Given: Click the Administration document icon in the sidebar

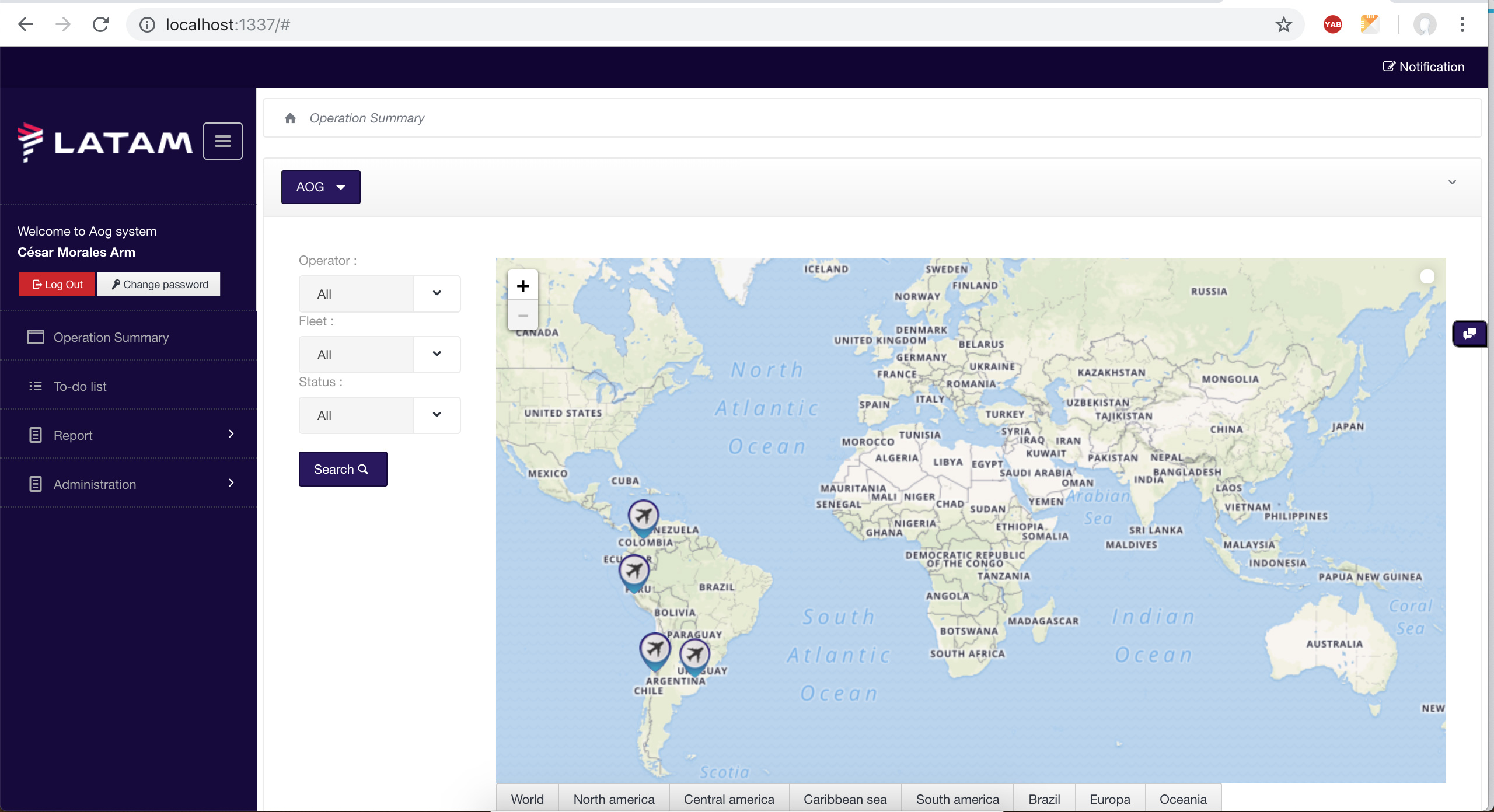Looking at the screenshot, I should [36, 484].
